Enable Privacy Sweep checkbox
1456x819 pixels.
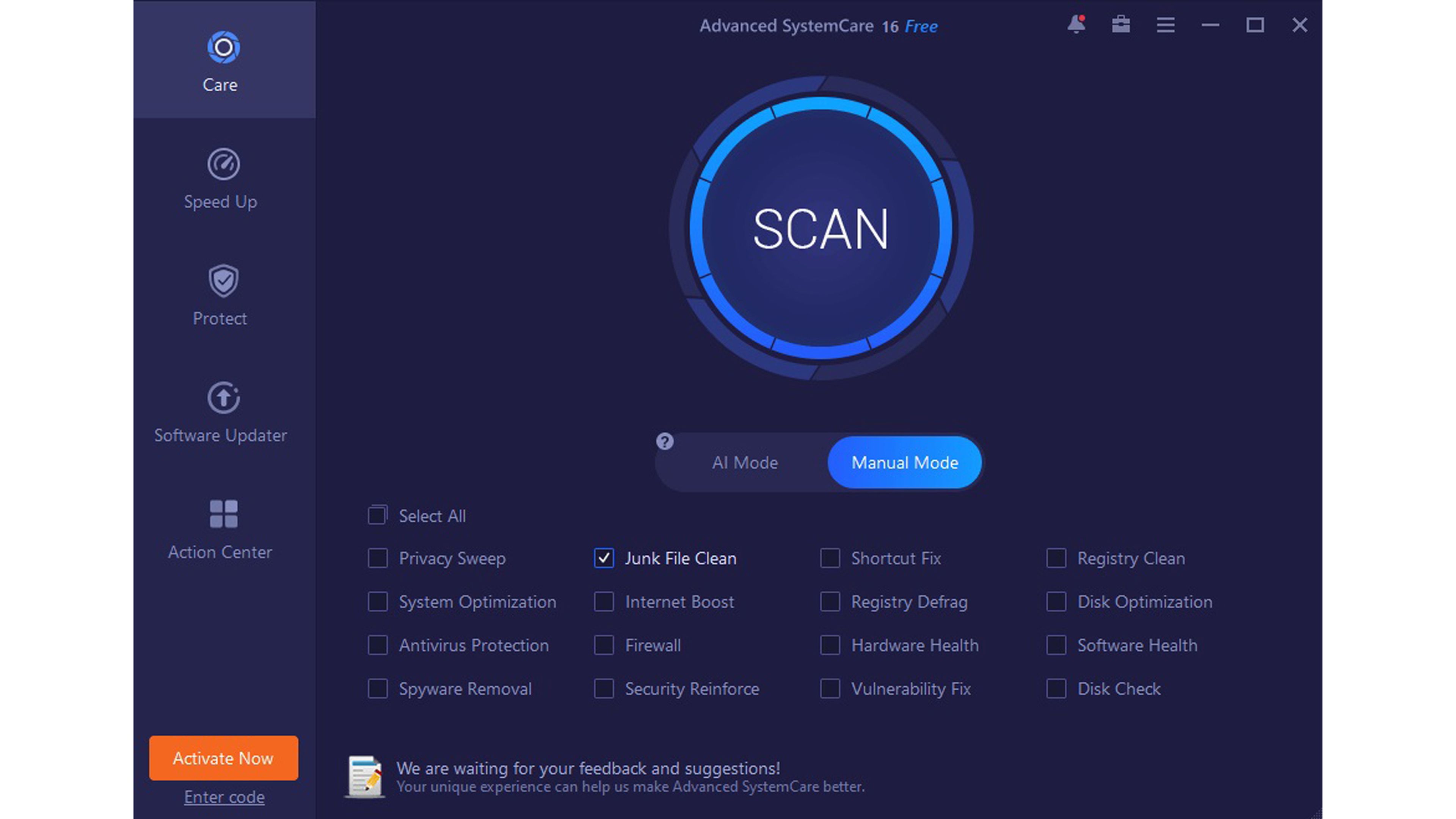pyautogui.click(x=378, y=559)
